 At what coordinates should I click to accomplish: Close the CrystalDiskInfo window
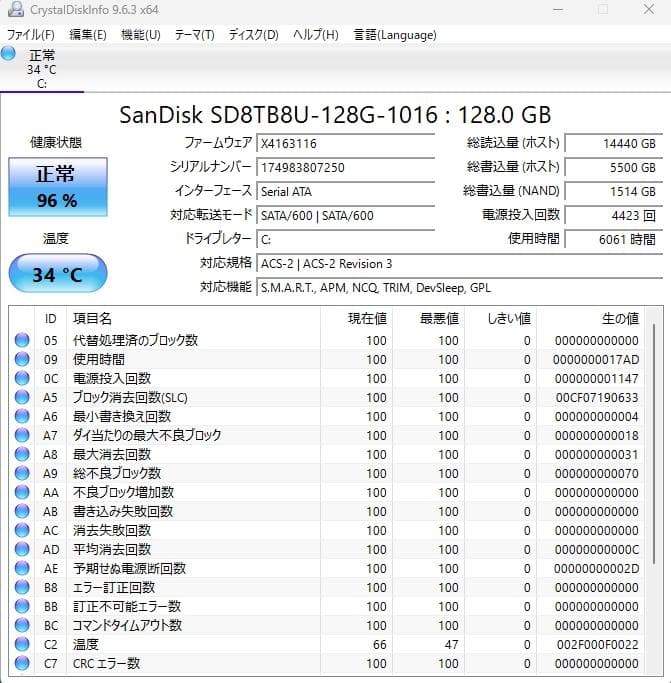click(649, 9)
